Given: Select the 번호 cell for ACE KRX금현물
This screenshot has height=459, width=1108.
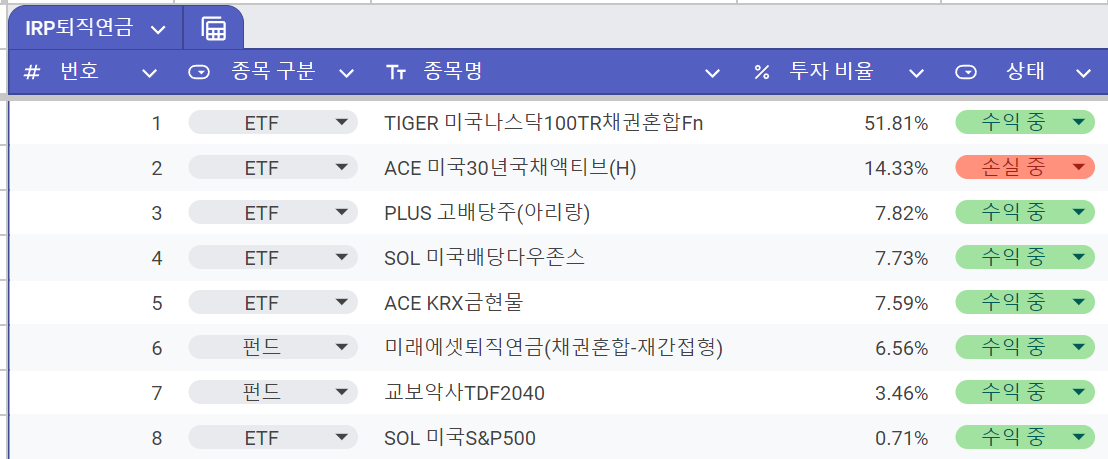Looking at the screenshot, I should [x=91, y=303].
